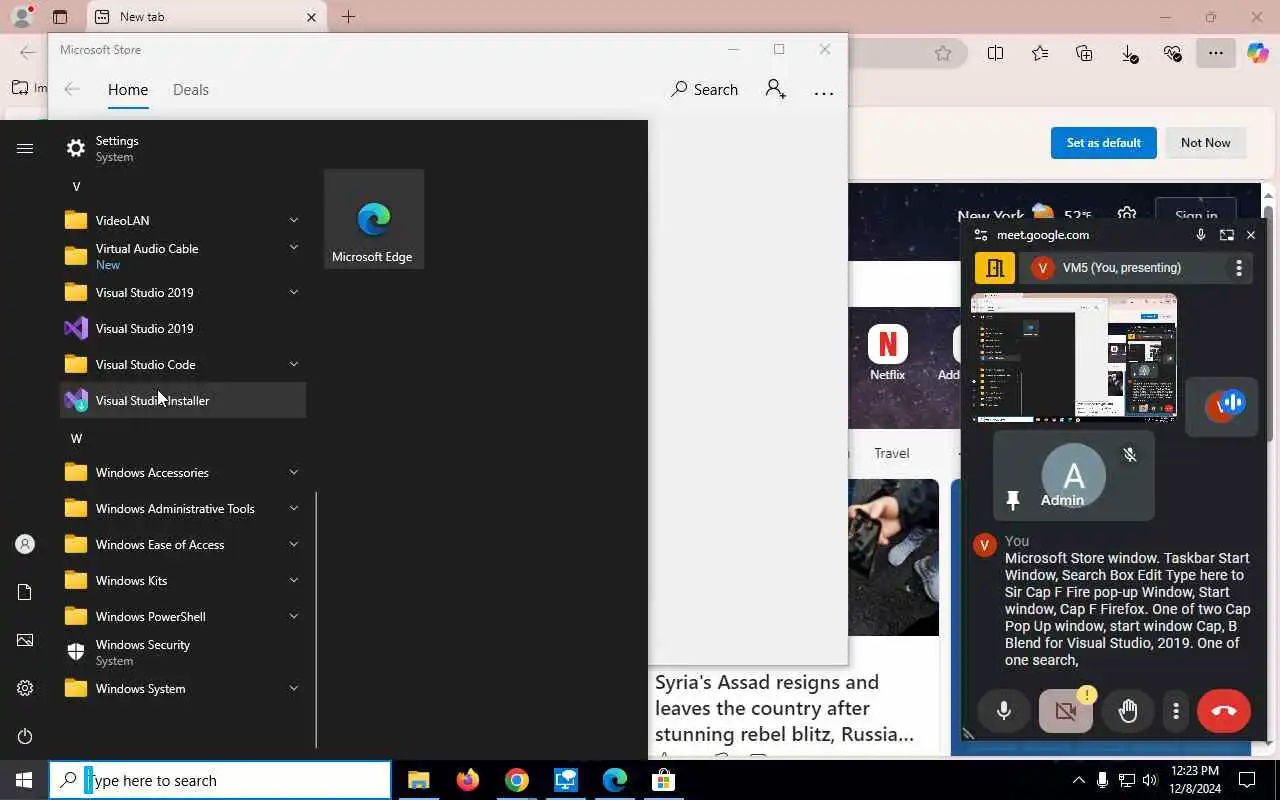The width and height of the screenshot is (1280, 800).
Task: Click the taskbar search box
Action: [220, 780]
